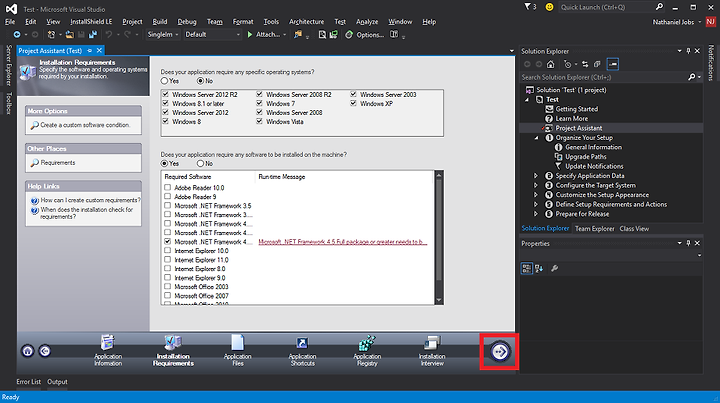Click the scroll down arrow of software list
Viewport: 720px width, 403px height.
click(x=439, y=300)
